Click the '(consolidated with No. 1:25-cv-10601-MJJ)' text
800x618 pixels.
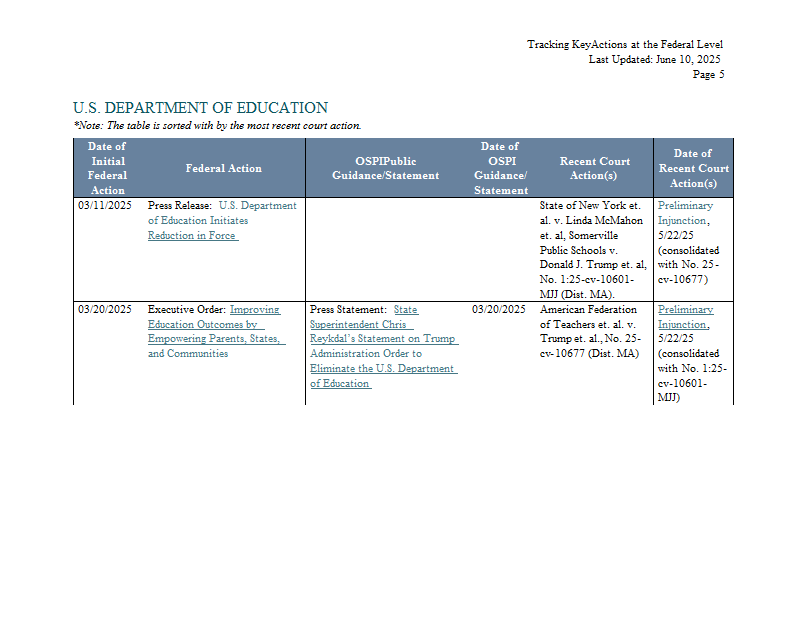(692, 376)
